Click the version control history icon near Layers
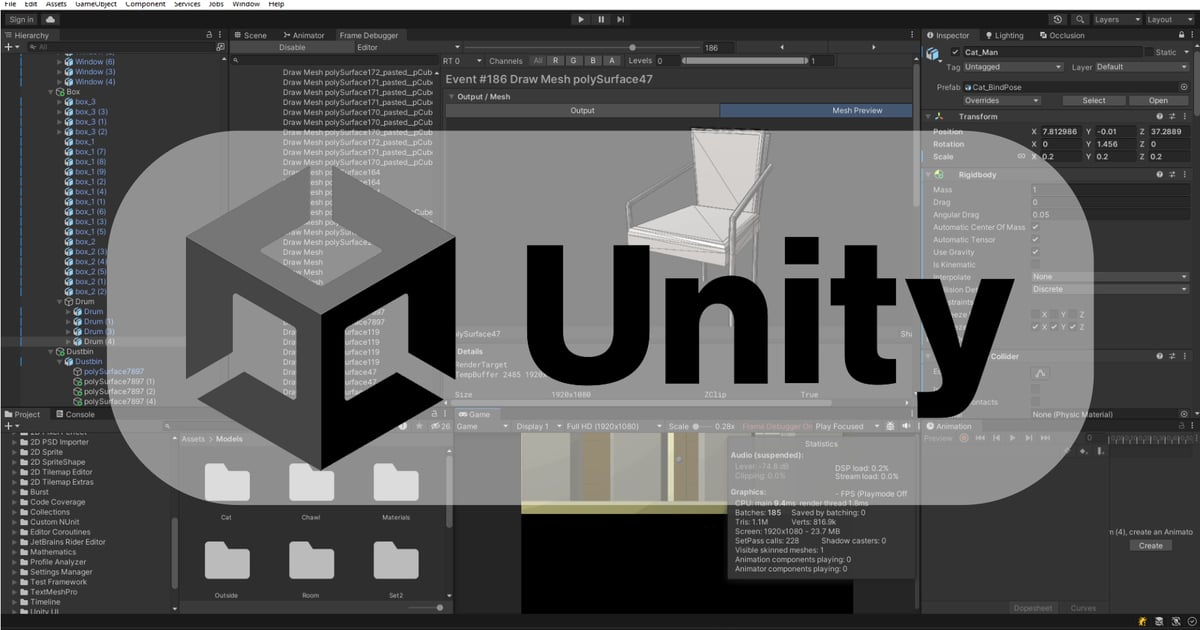The image size is (1200, 630). coord(1057,19)
